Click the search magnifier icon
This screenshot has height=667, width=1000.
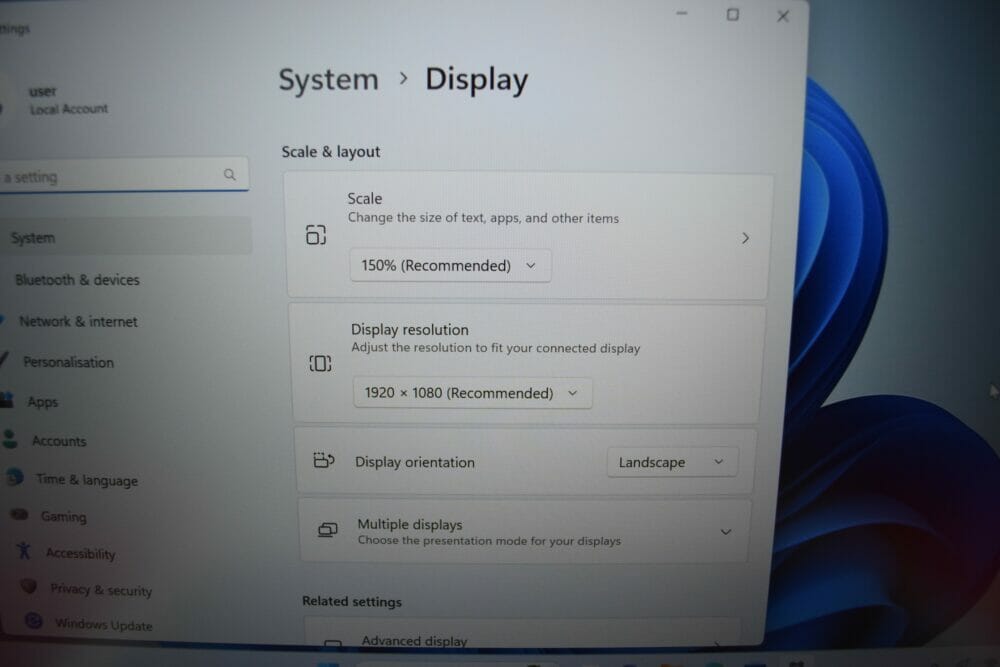click(230, 174)
